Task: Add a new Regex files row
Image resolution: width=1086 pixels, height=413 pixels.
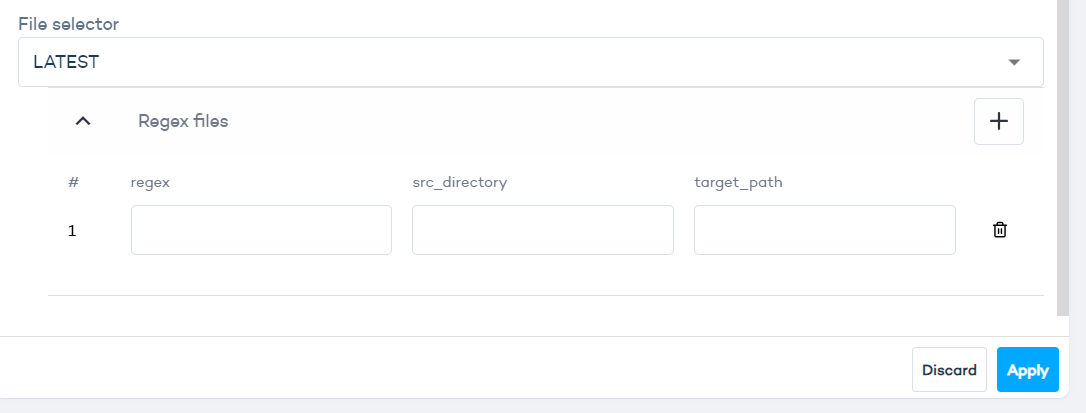Action: (998, 121)
